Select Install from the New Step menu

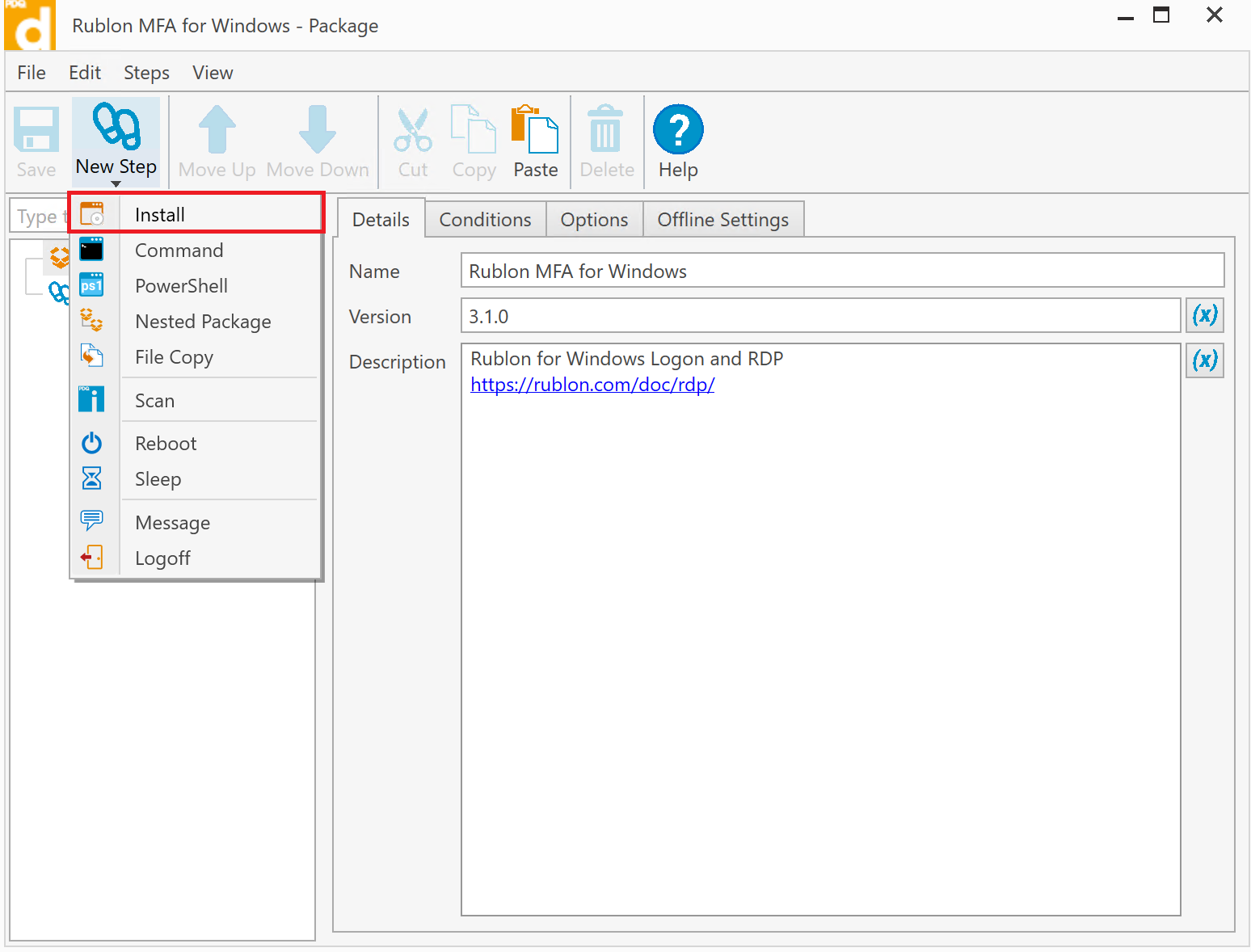[160, 215]
